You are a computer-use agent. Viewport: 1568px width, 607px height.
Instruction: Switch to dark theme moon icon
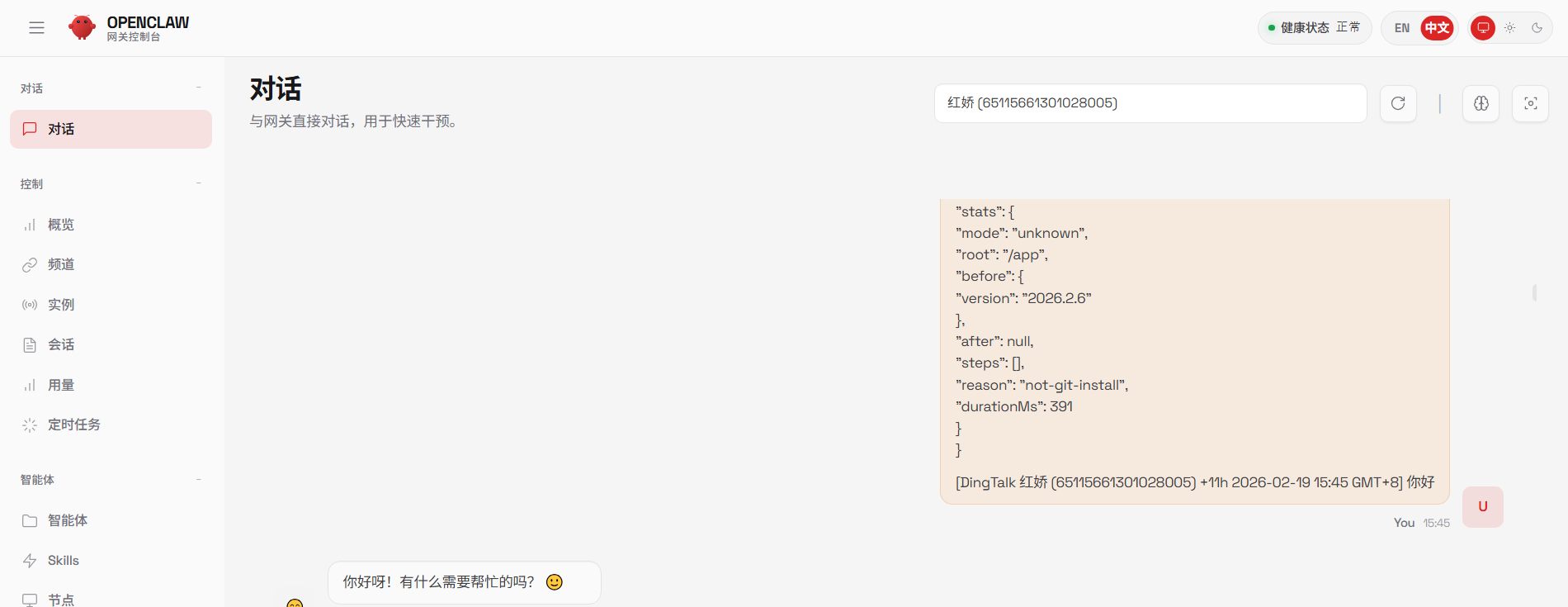pyautogui.click(x=1537, y=28)
